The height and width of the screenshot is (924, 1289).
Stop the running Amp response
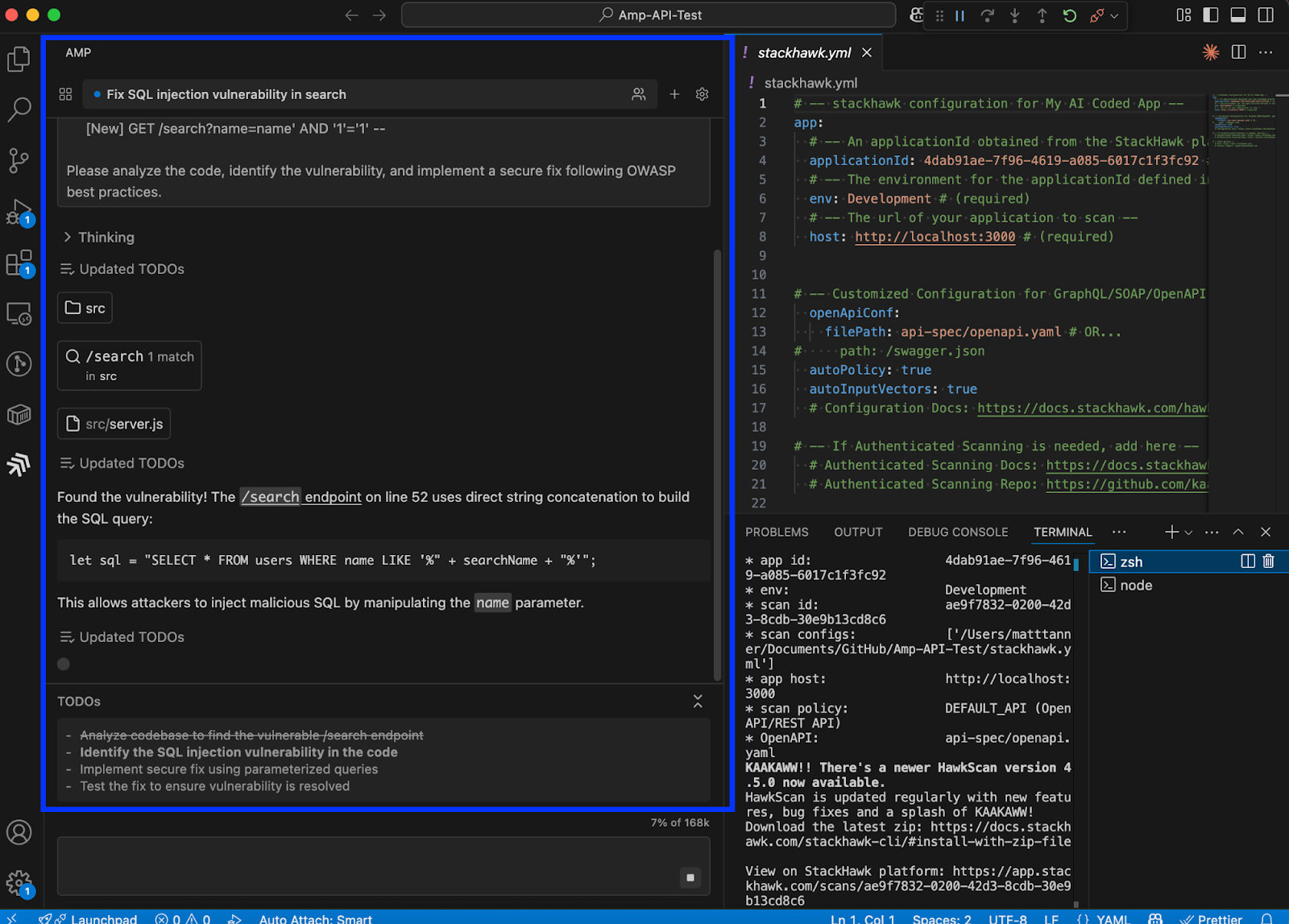click(690, 877)
